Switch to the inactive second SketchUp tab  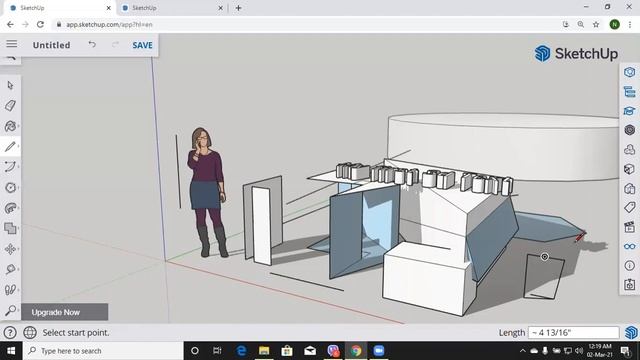(170, 8)
